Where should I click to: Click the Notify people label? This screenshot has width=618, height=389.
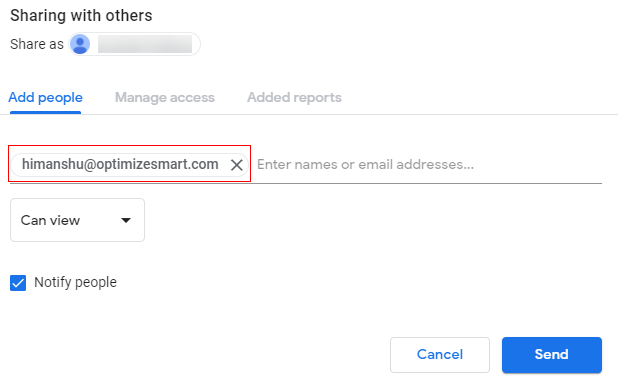coord(75,282)
